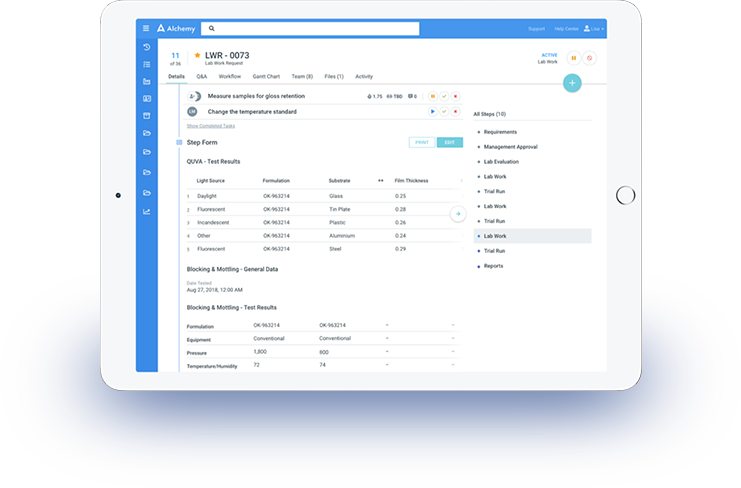Click the Incandescent cell in row 3

click(x=213, y=223)
